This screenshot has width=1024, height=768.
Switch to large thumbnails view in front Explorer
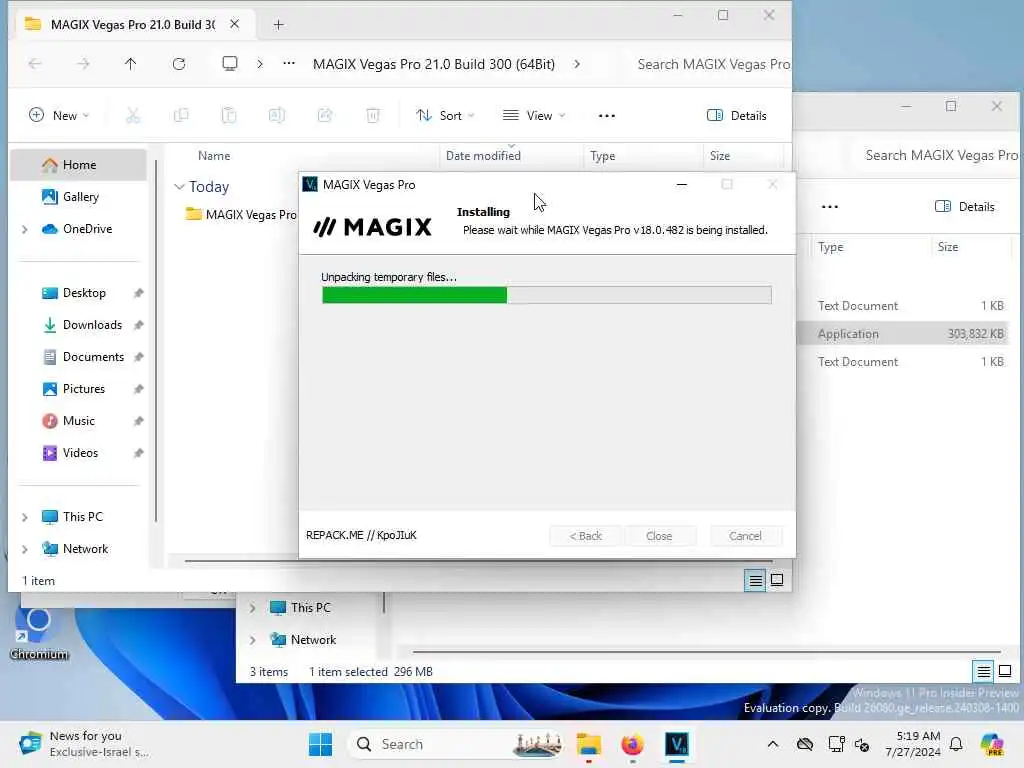pyautogui.click(x=777, y=580)
